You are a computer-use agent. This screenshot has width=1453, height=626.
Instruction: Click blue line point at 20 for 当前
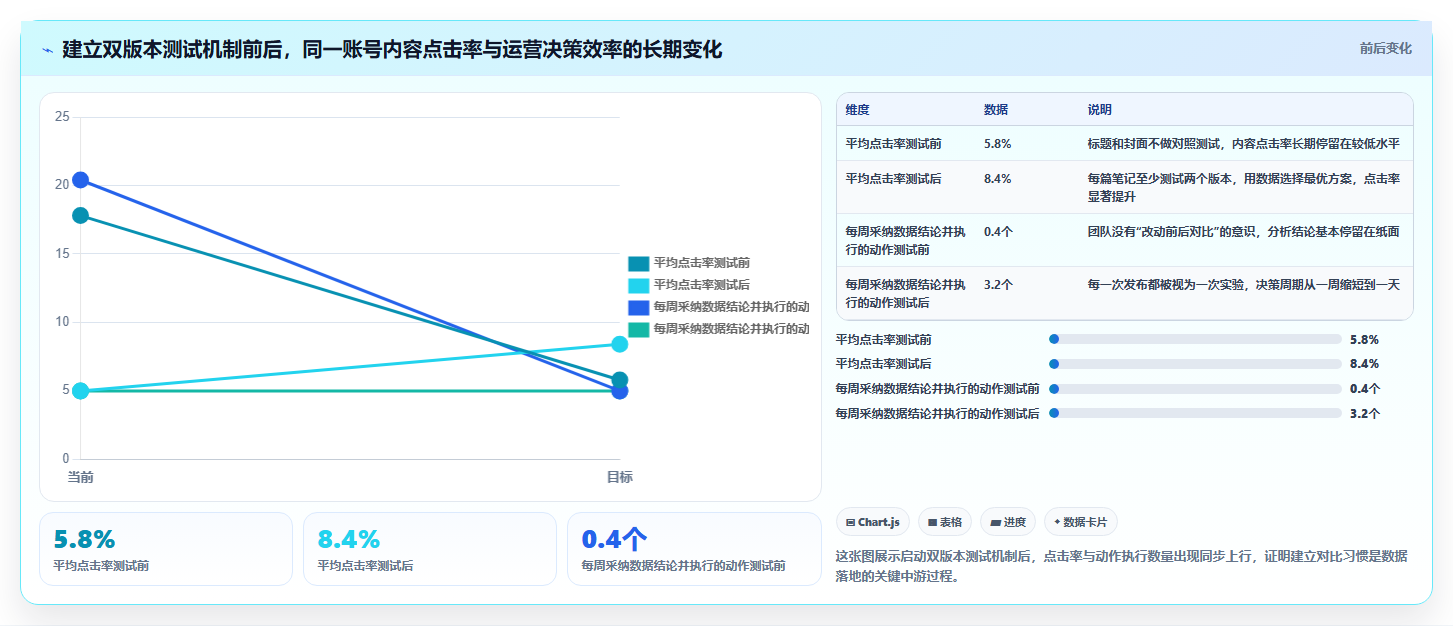click(80, 180)
